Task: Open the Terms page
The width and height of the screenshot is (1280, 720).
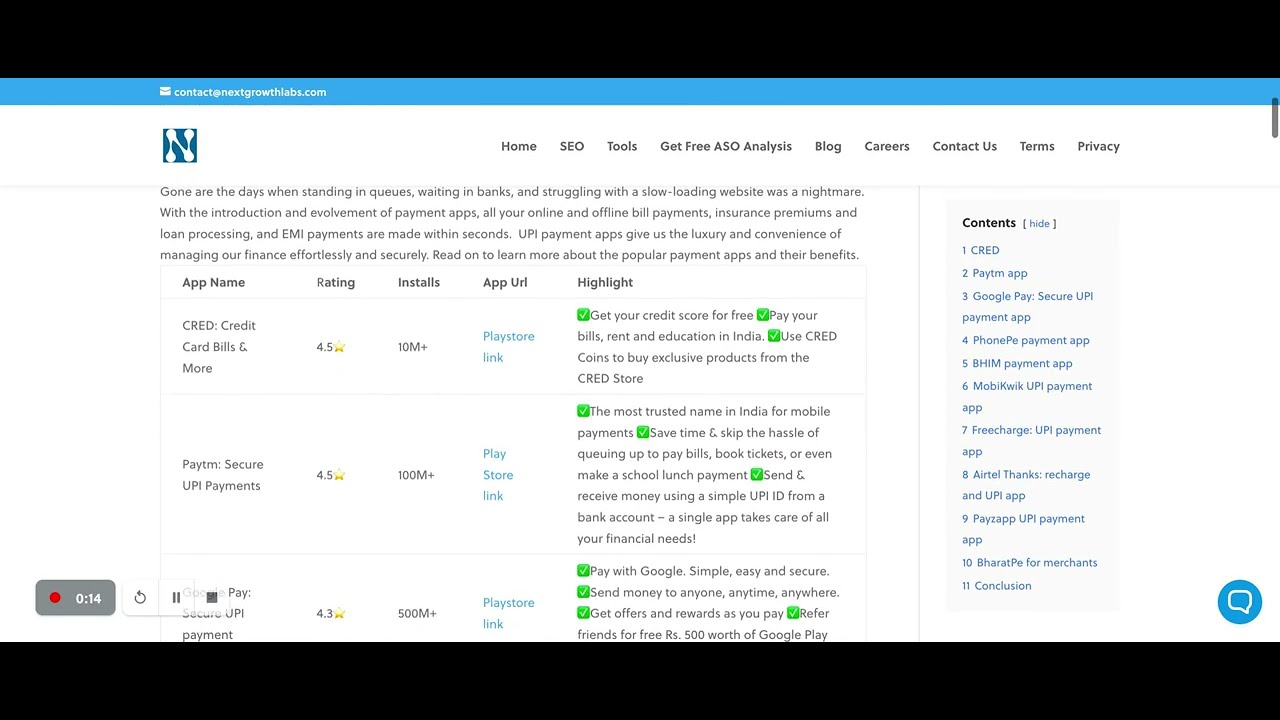Action: point(1037,146)
